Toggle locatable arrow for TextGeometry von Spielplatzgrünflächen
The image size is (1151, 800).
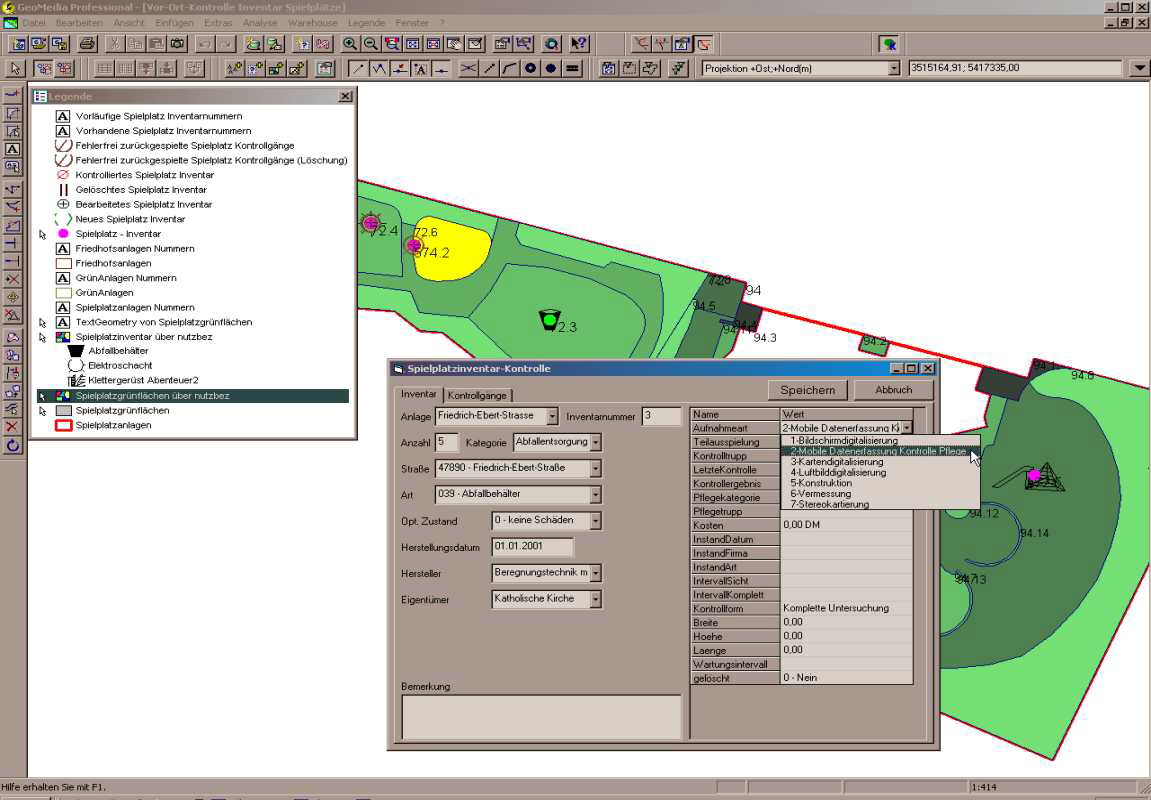tap(43, 322)
